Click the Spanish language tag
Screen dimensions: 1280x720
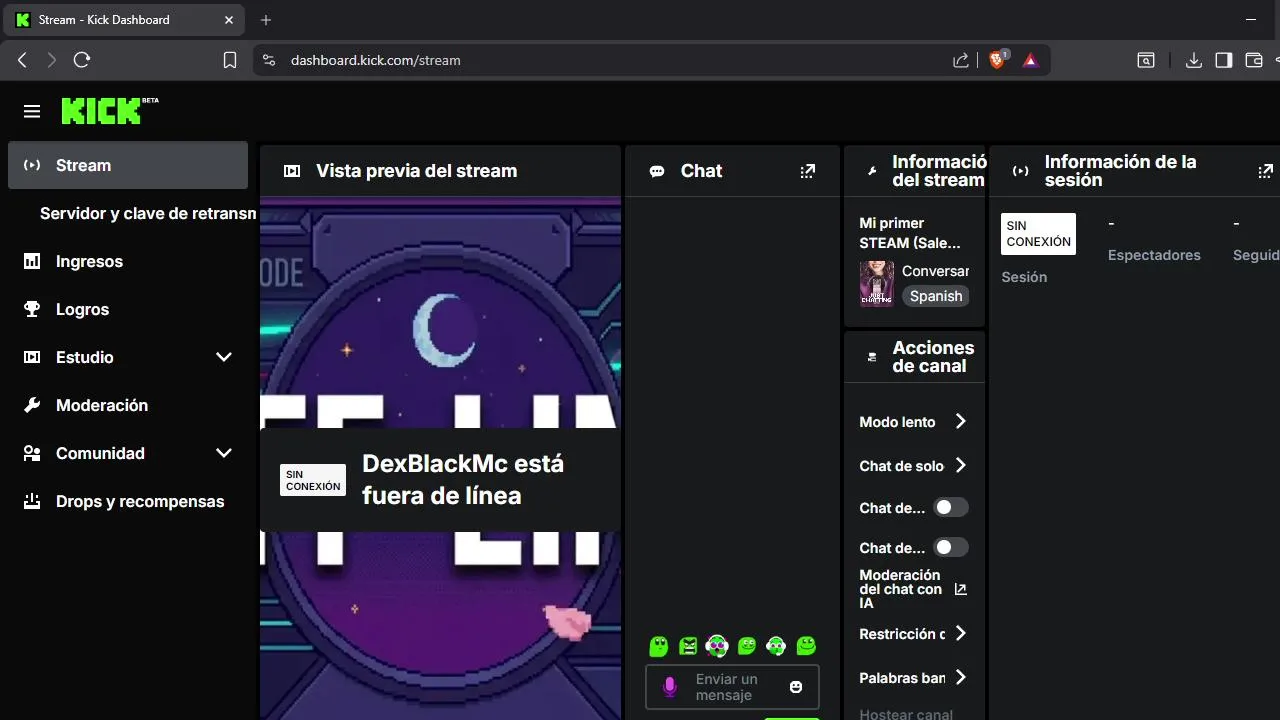[x=936, y=296]
